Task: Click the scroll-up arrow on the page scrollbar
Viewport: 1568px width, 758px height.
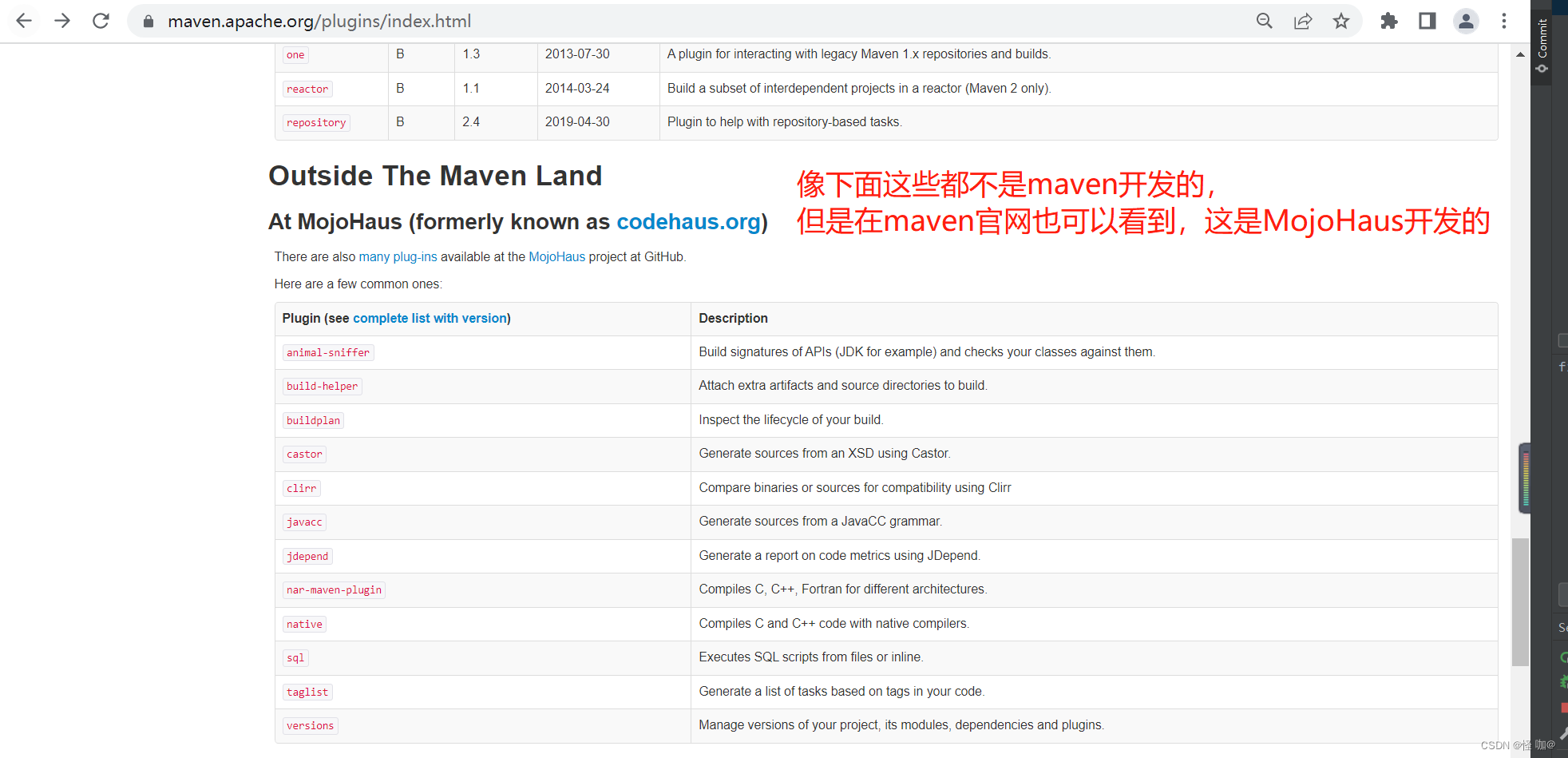Action: coord(1519,54)
